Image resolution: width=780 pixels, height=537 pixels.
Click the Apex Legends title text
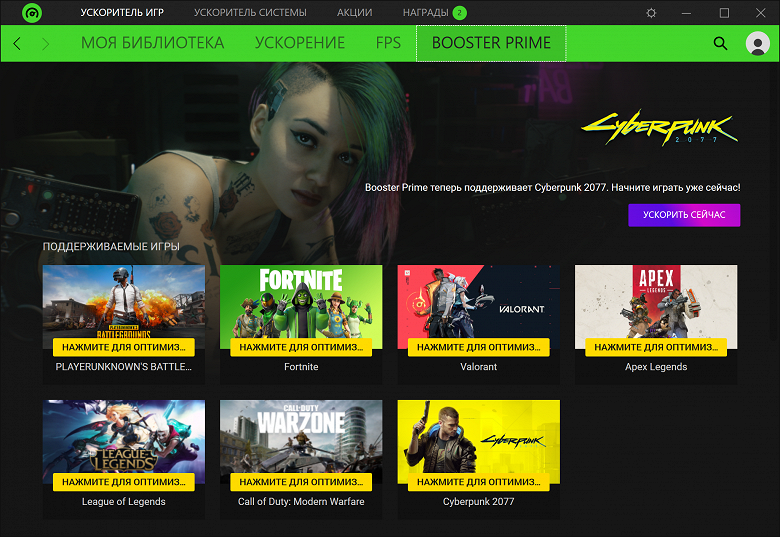[x=656, y=367]
